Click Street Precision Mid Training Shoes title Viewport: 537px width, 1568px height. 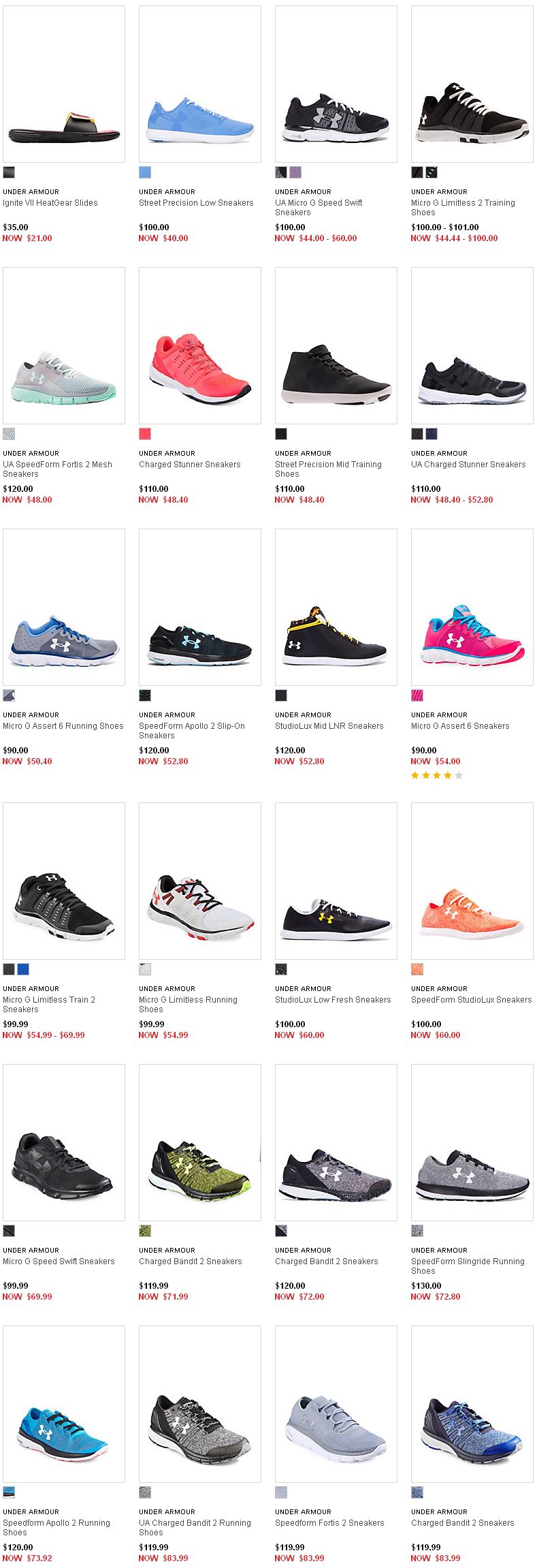[x=328, y=469]
